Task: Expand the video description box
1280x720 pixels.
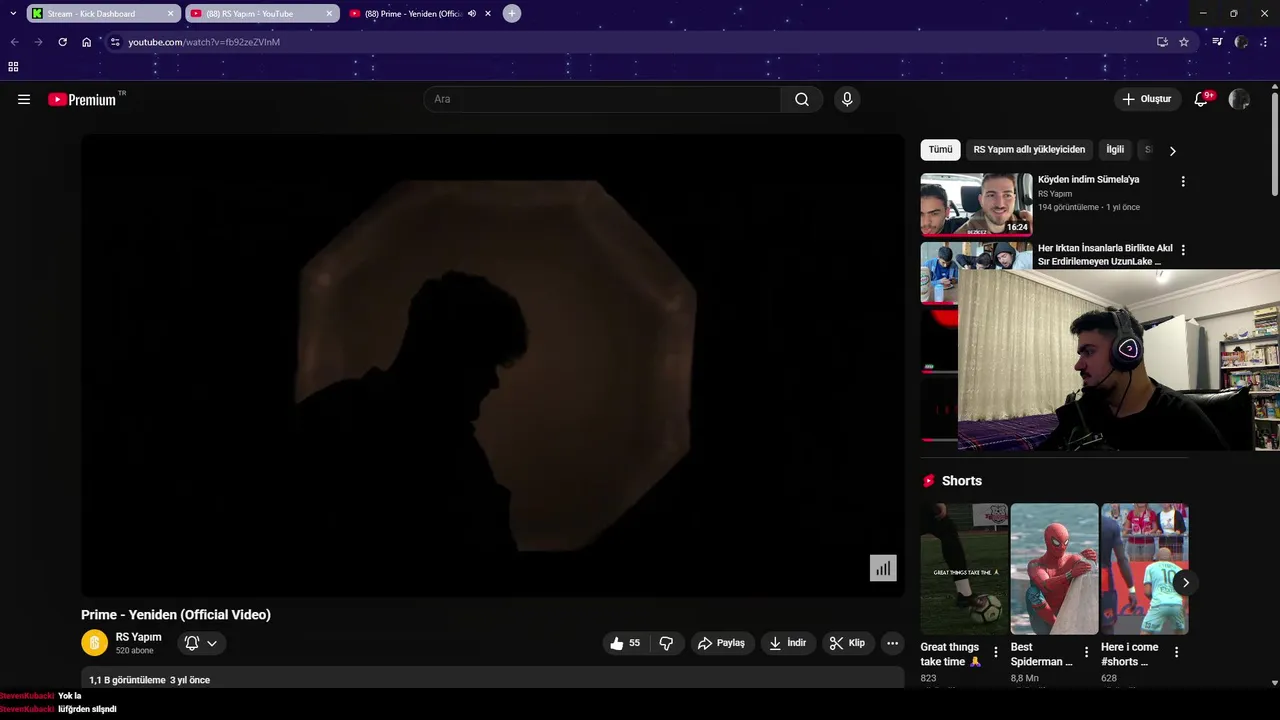Action: [x=492, y=677]
